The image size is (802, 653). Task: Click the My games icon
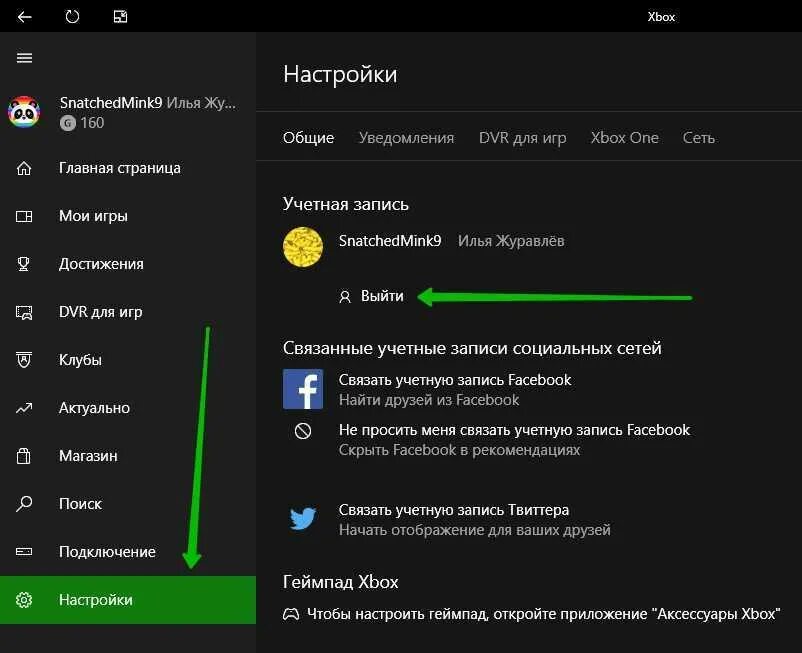pyautogui.click(x=24, y=216)
